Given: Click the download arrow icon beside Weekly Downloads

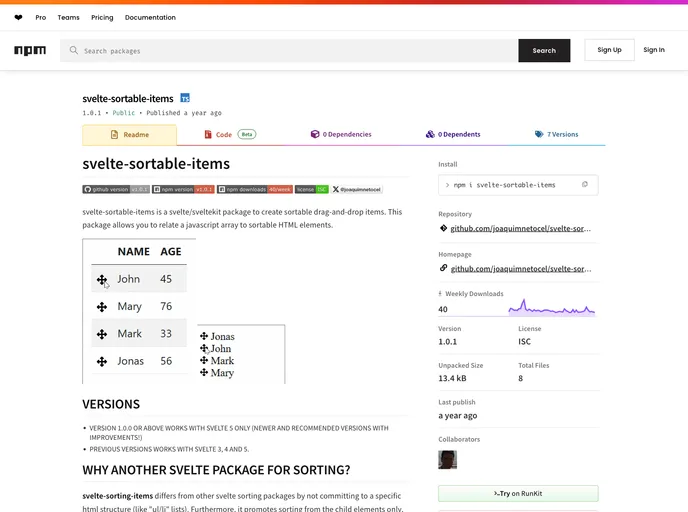Looking at the screenshot, I should pyautogui.click(x=440, y=294).
